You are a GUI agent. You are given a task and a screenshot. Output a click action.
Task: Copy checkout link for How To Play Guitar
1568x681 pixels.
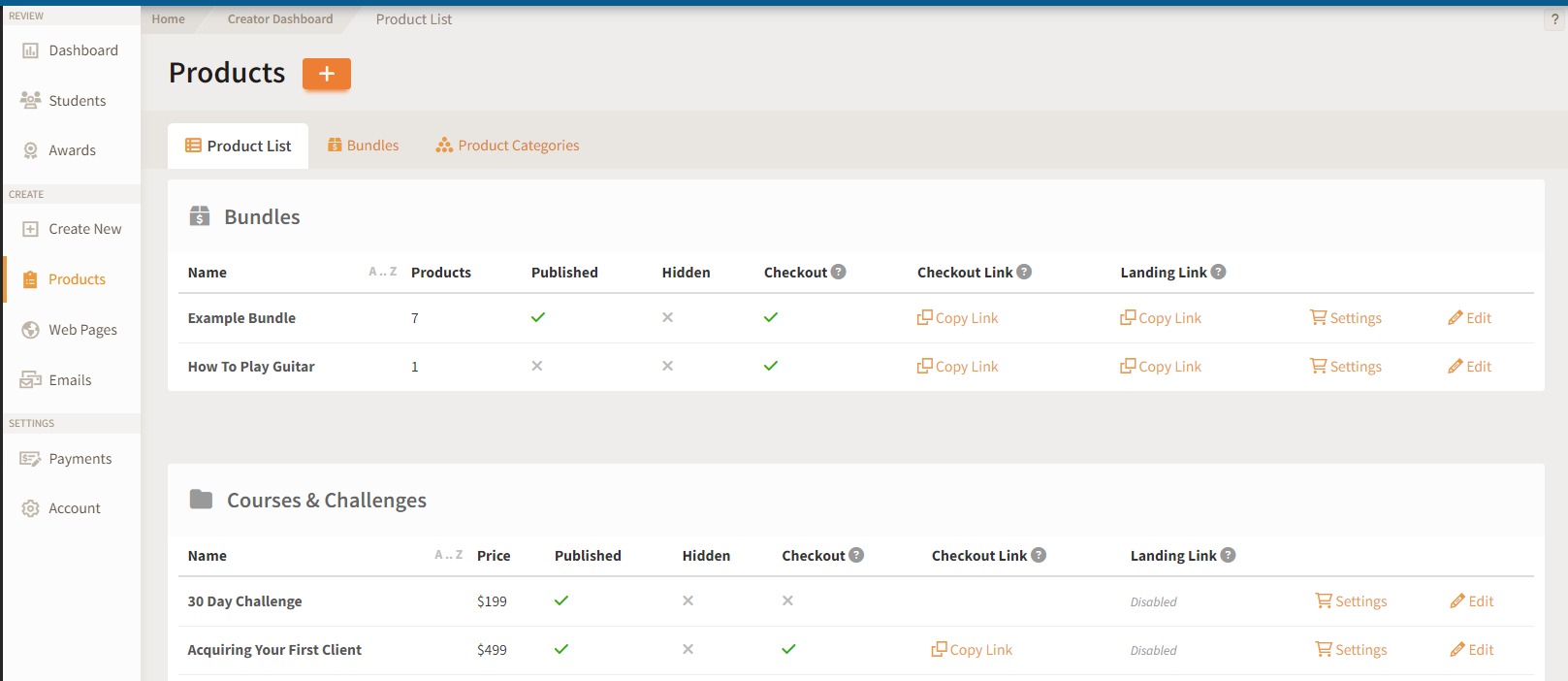point(957,367)
